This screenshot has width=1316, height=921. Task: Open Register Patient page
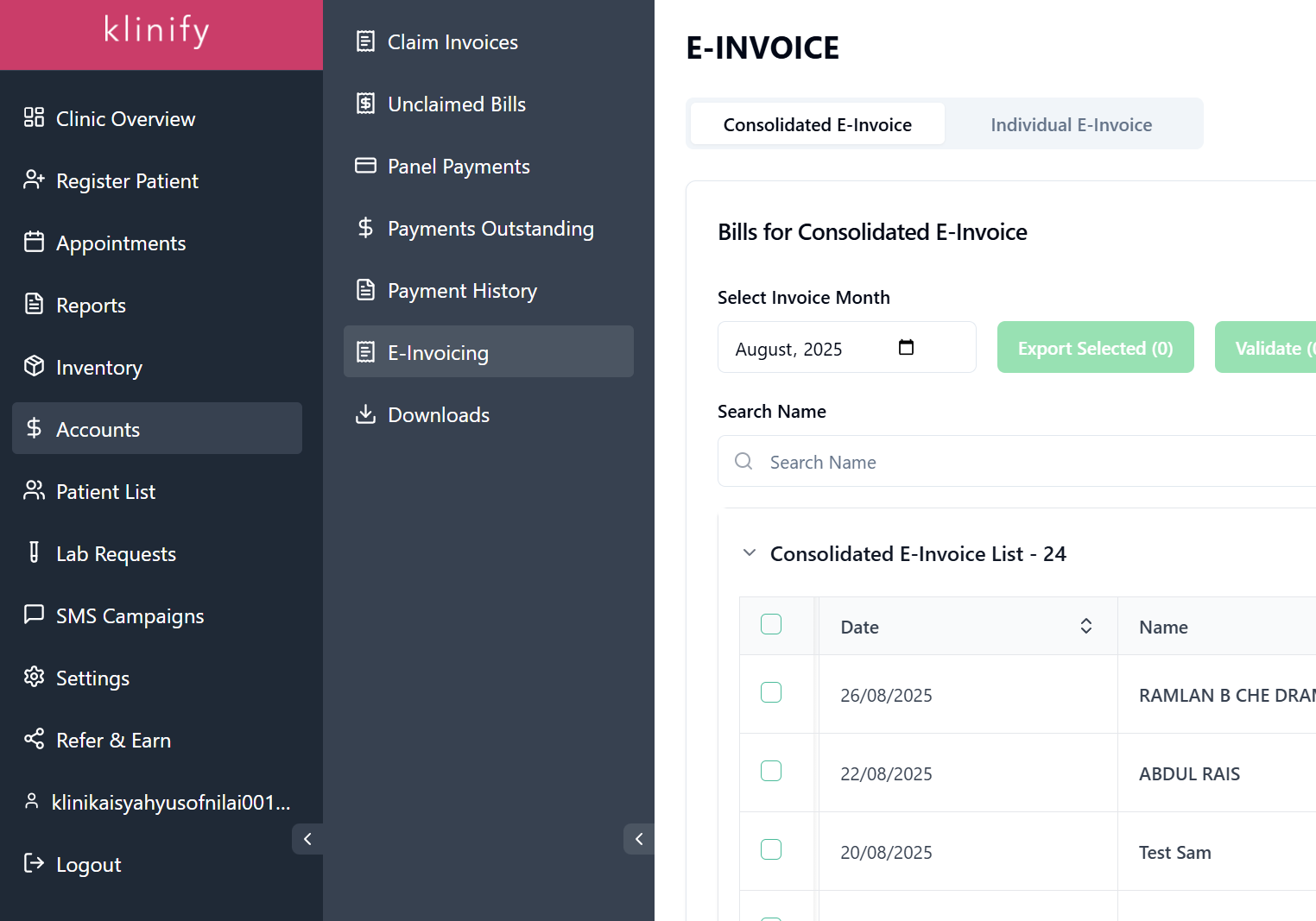[x=157, y=180]
